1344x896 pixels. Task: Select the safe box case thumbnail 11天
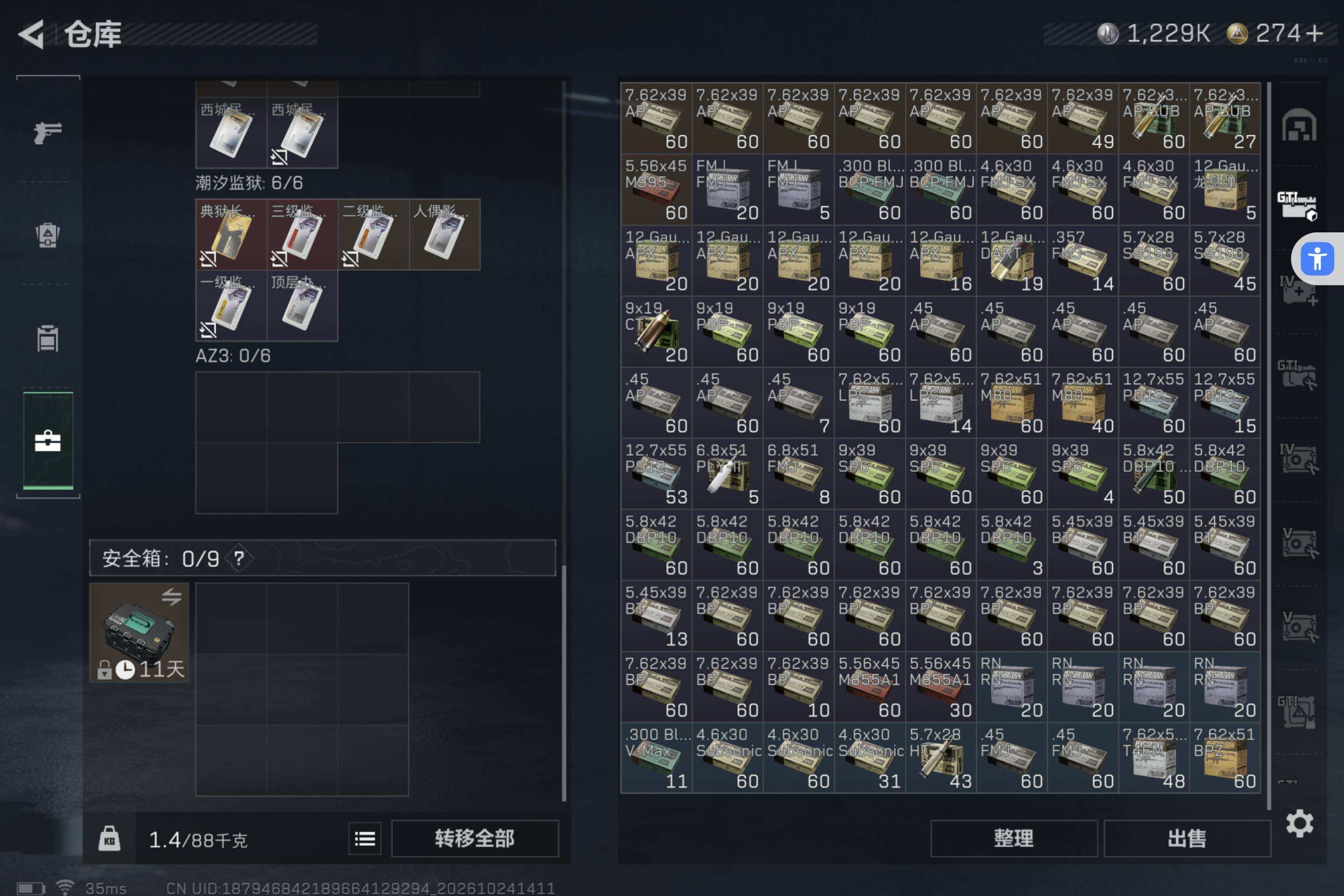(x=139, y=632)
